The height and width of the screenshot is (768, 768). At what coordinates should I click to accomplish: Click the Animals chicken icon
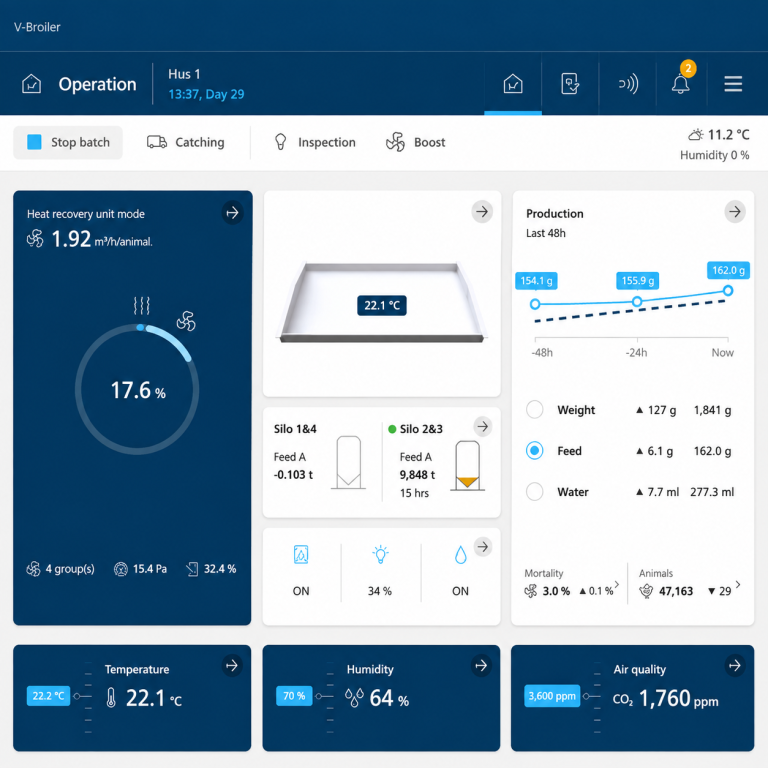pos(646,591)
